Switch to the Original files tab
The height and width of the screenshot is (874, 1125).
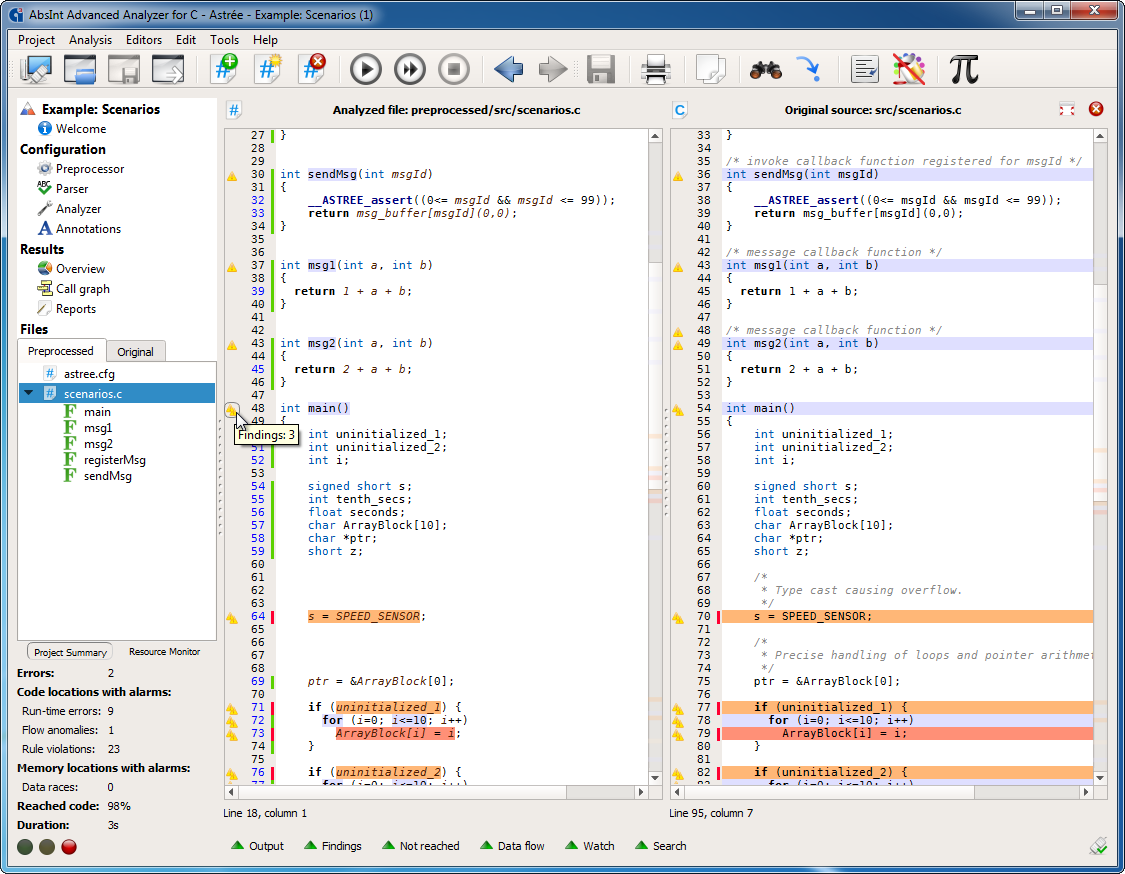pos(136,352)
